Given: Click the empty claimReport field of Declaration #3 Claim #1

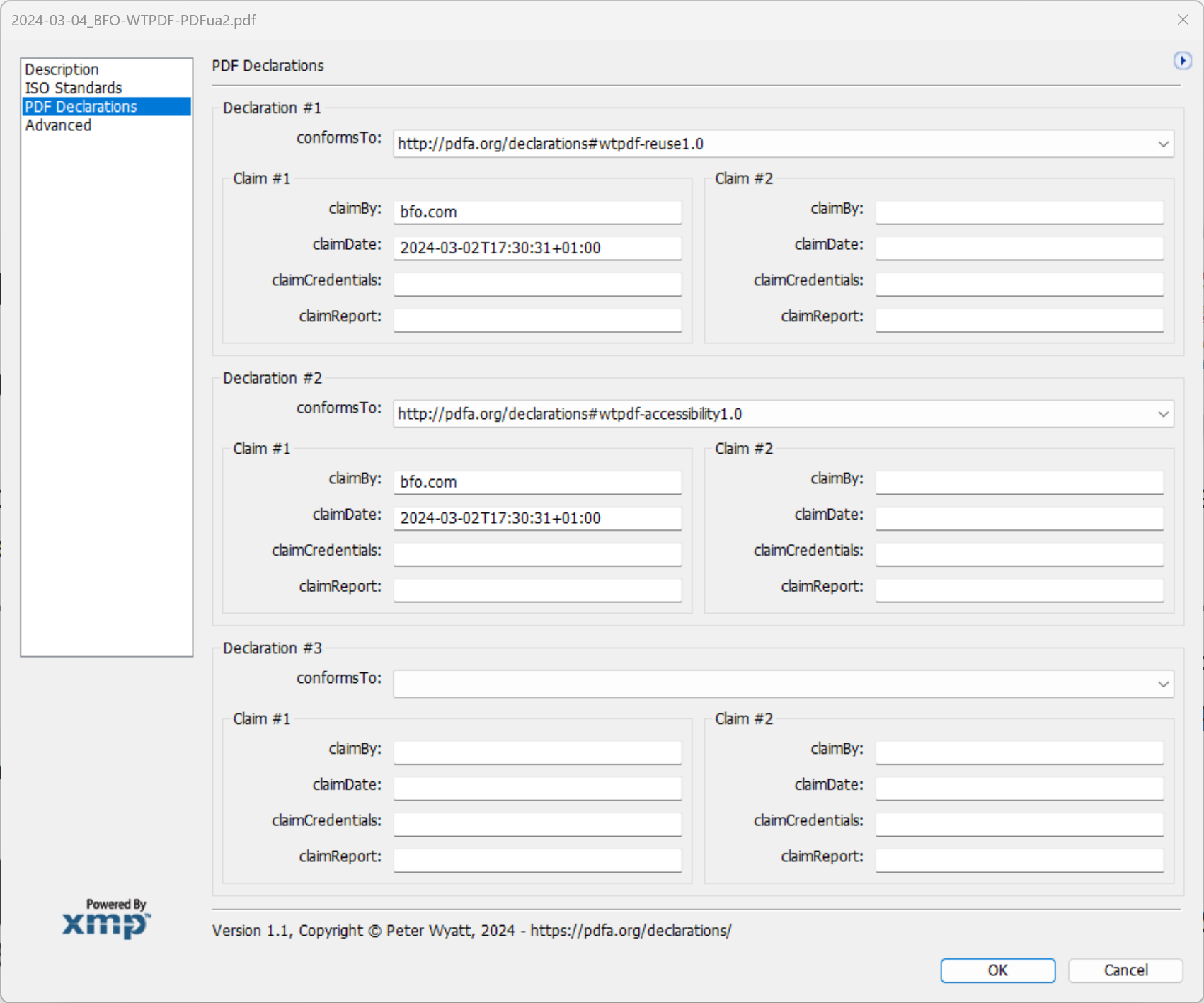Looking at the screenshot, I should (x=537, y=859).
